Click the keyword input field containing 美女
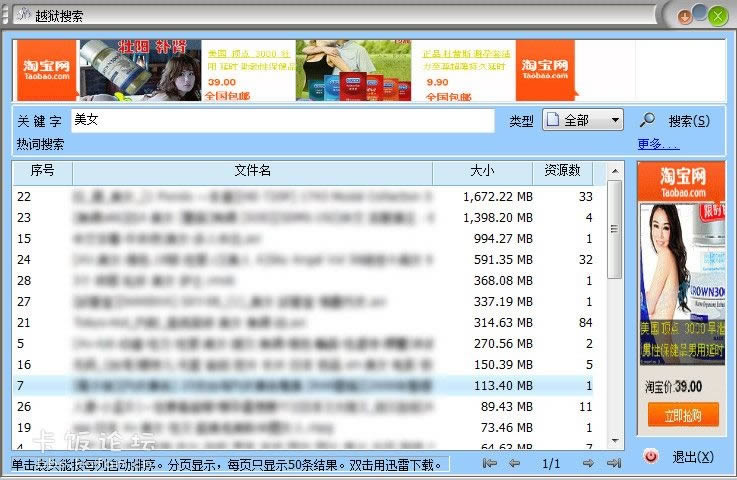Screen dimensions: 737x480 [x=282, y=120]
